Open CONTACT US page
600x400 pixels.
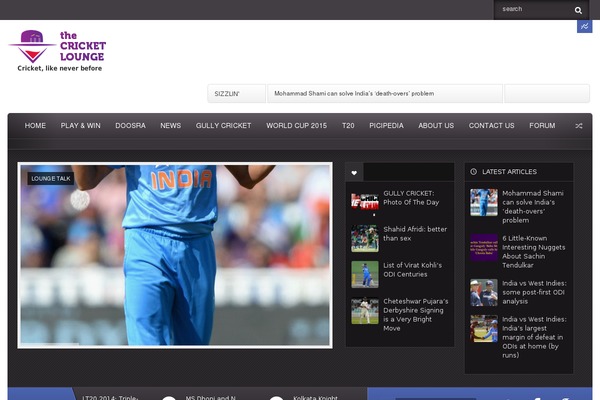(491, 126)
